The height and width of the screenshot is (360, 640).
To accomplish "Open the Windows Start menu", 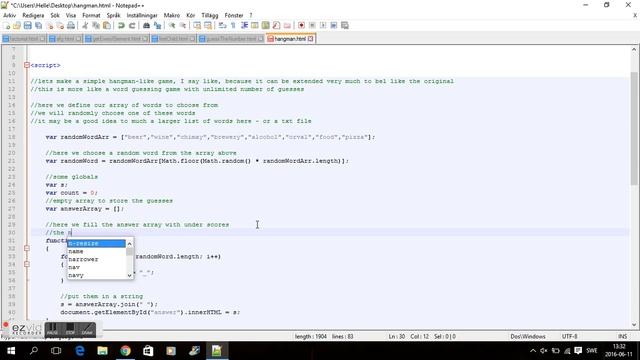I will 11,351.
